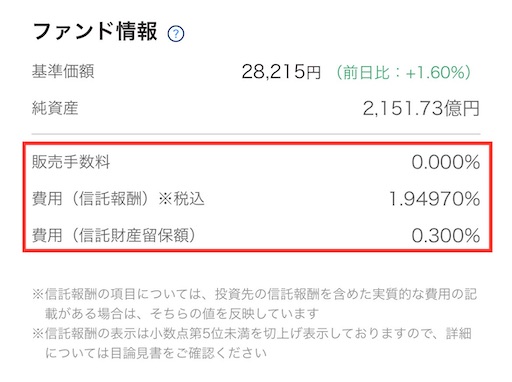
Task: Click the 円 unit after 28,215
Action: (313, 73)
